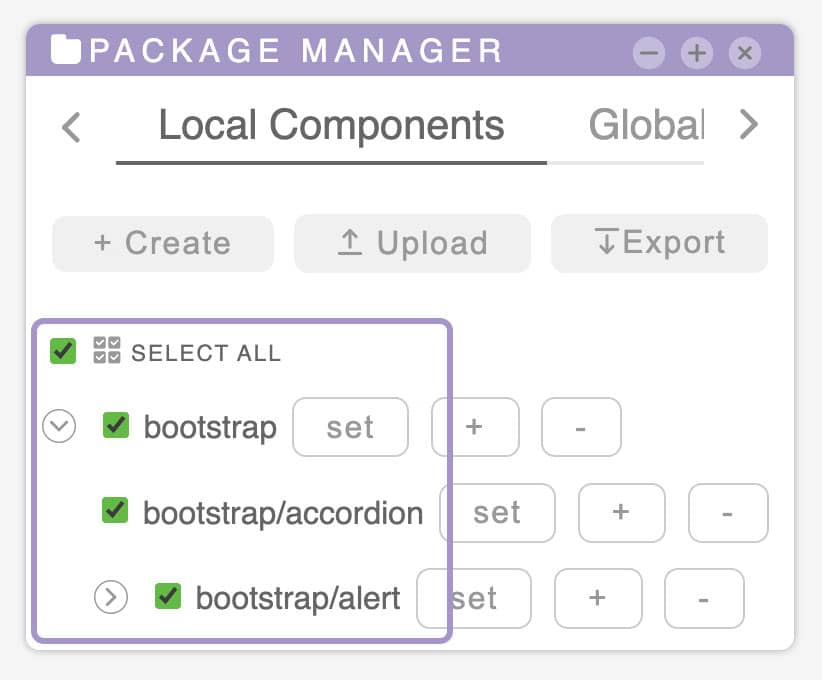This screenshot has height=680, width=822.
Task: Click plus button for bootstrap/accordion
Action: (622, 513)
